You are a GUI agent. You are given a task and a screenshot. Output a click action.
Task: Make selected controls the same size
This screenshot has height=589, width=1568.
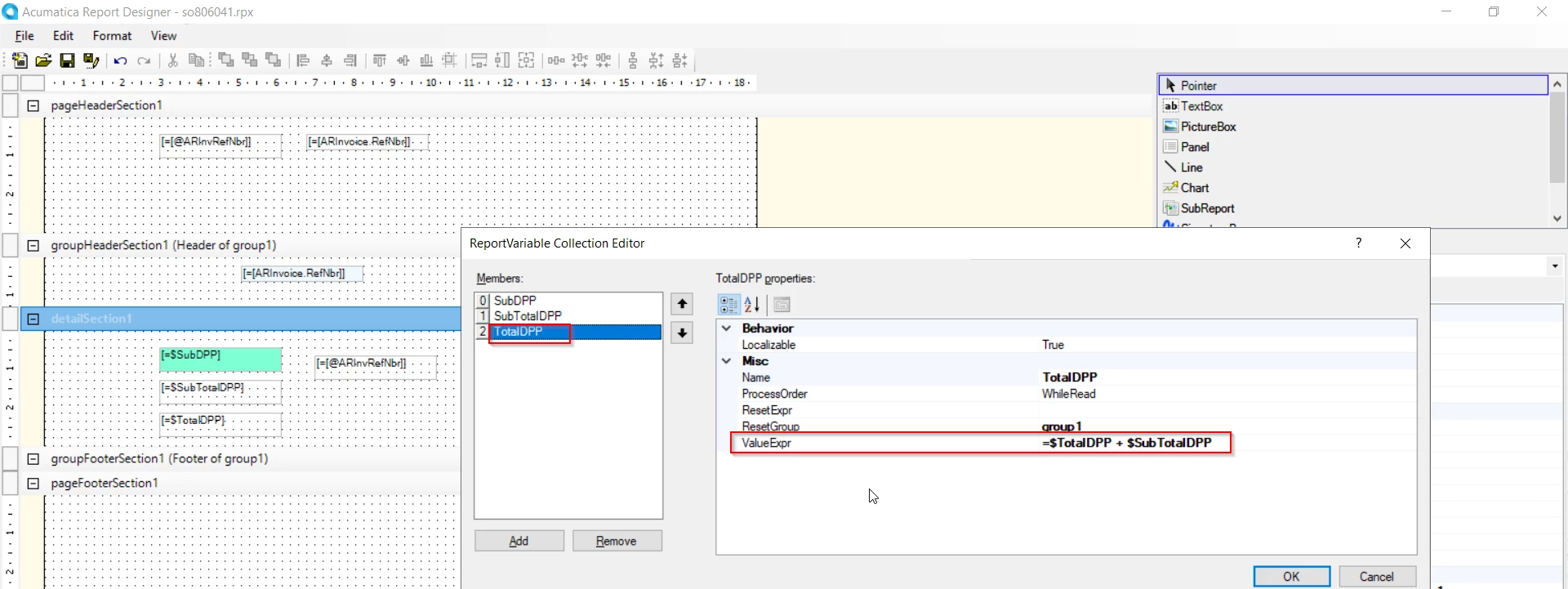[526, 60]
